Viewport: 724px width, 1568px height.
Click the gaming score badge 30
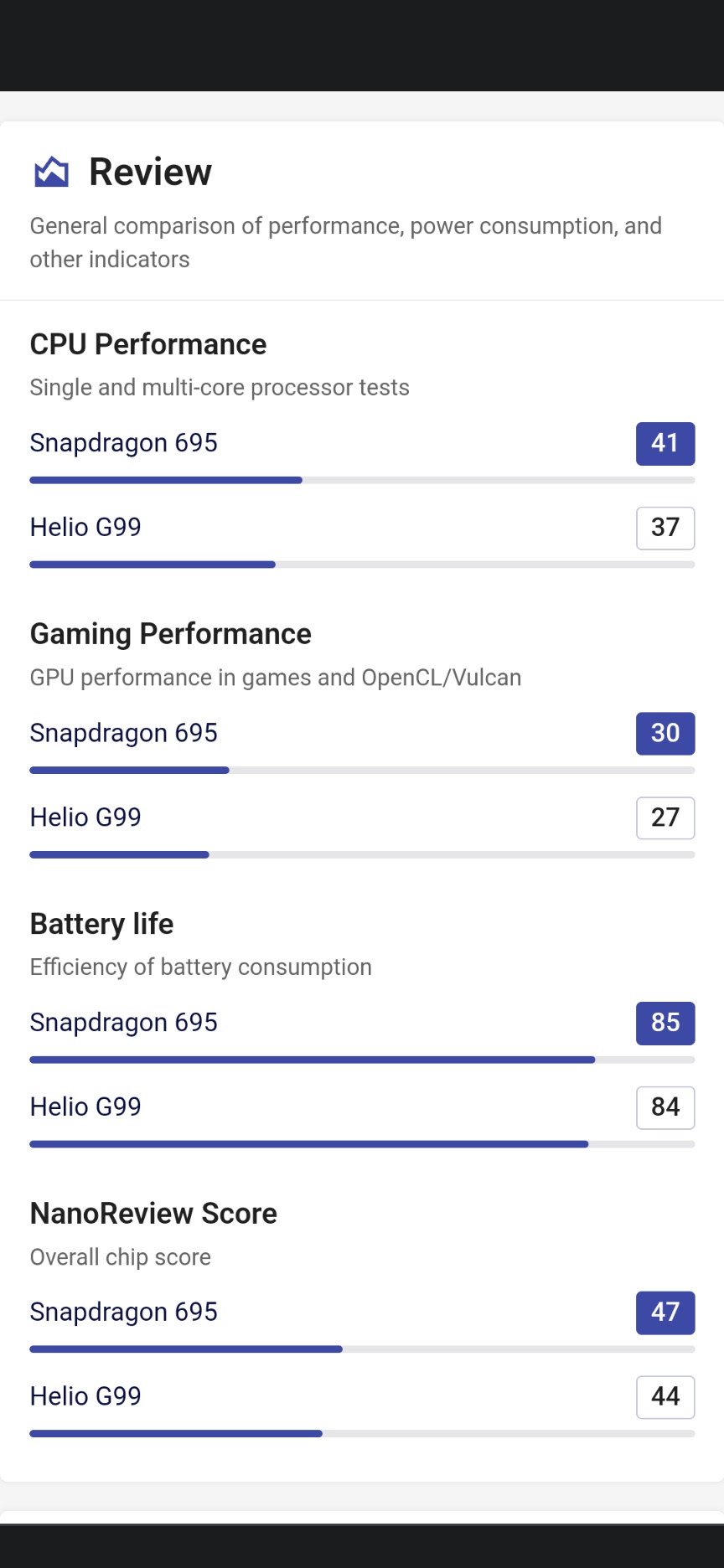point(665,733)
